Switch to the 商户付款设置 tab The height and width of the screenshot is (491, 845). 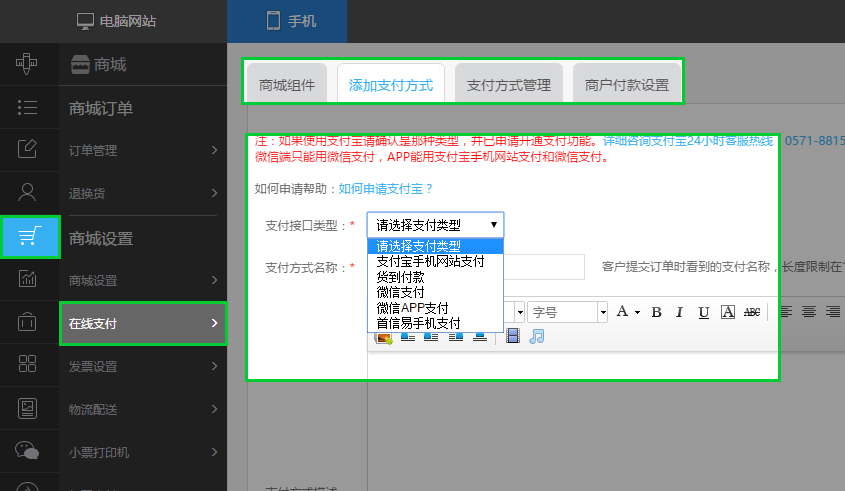click(628, 85)
